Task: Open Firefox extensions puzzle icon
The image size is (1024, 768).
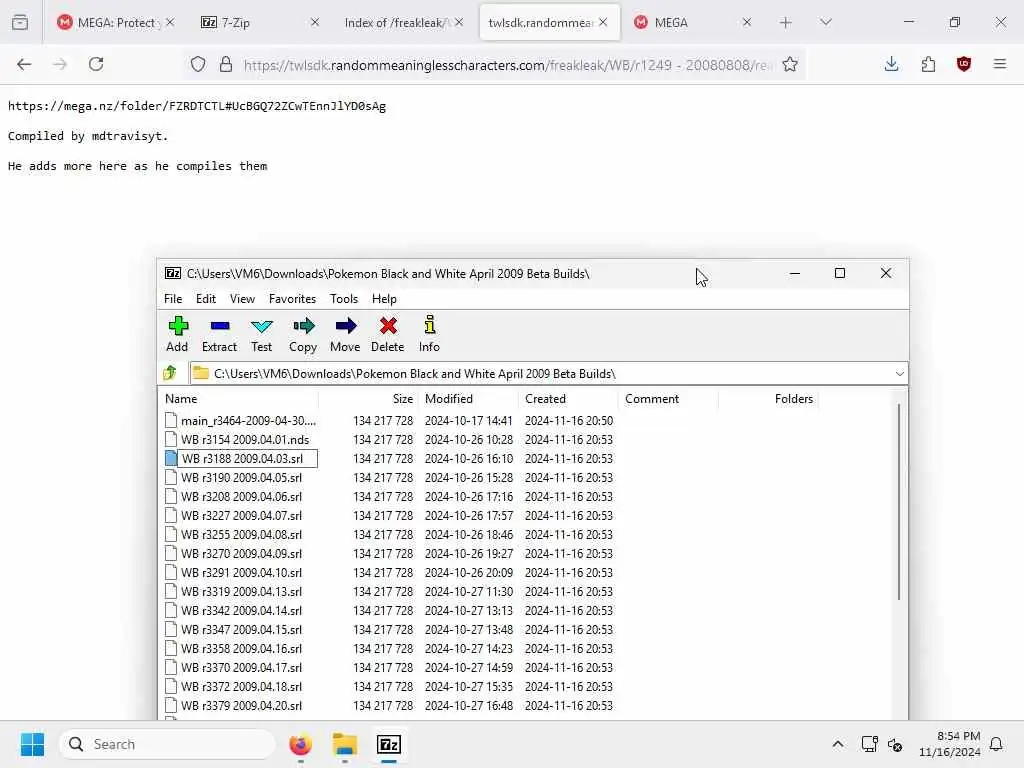Action: (928, 64)
